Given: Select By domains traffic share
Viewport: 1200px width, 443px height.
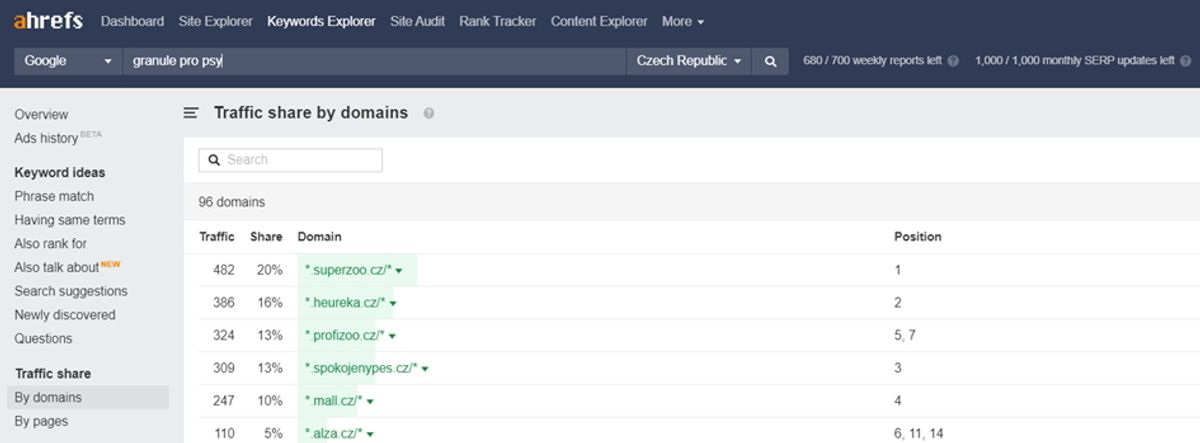Looking at the screenshot, I should (x=88, y=398).
